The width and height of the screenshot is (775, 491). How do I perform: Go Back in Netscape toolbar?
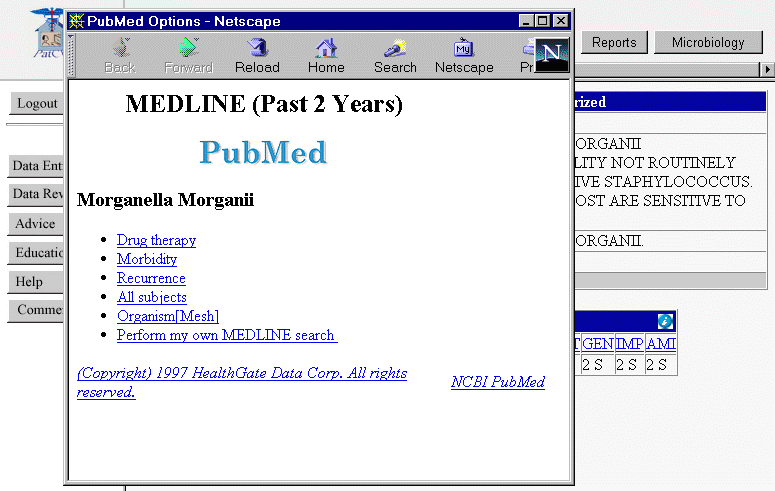120,55
